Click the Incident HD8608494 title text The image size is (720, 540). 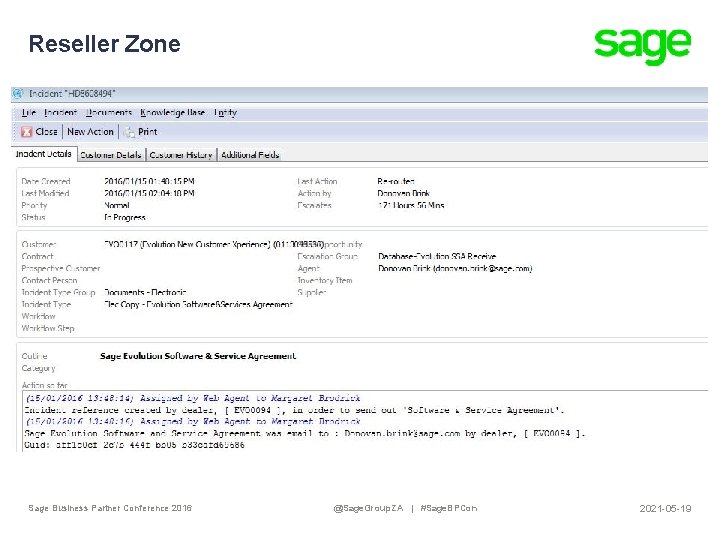(x=72, y=94)
